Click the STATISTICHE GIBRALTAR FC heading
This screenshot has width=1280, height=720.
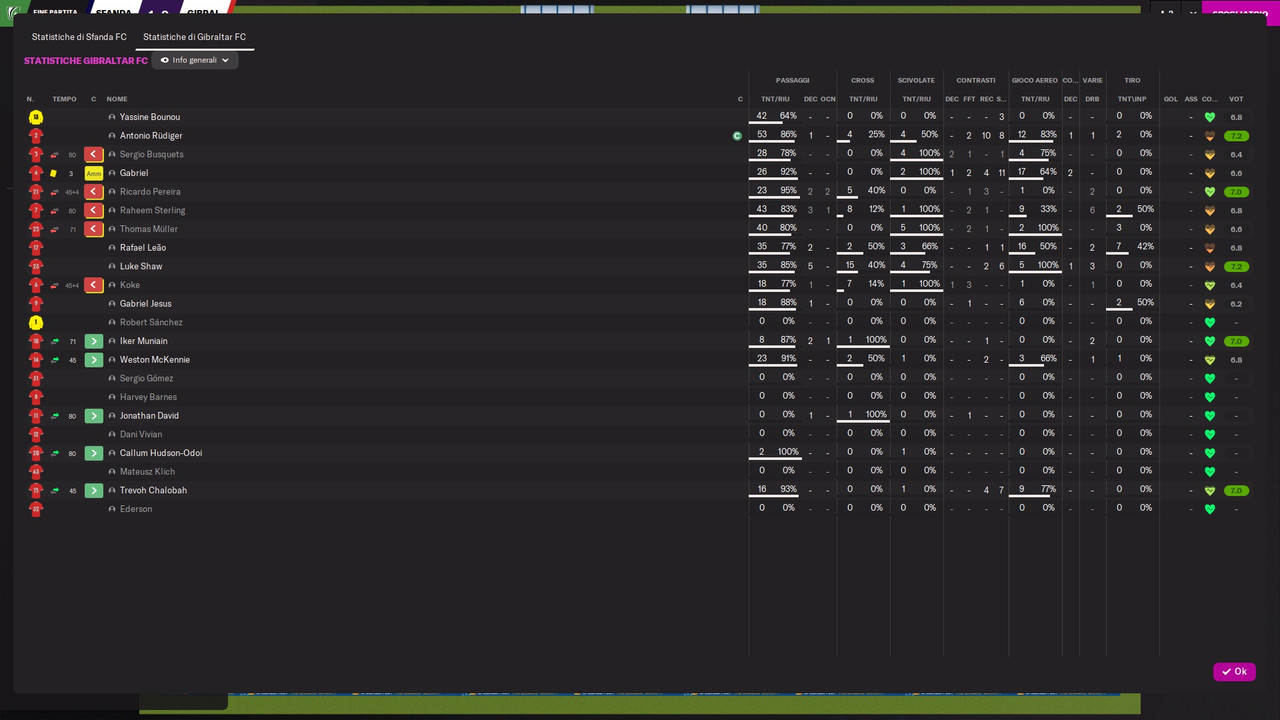[x=86, y=61]
